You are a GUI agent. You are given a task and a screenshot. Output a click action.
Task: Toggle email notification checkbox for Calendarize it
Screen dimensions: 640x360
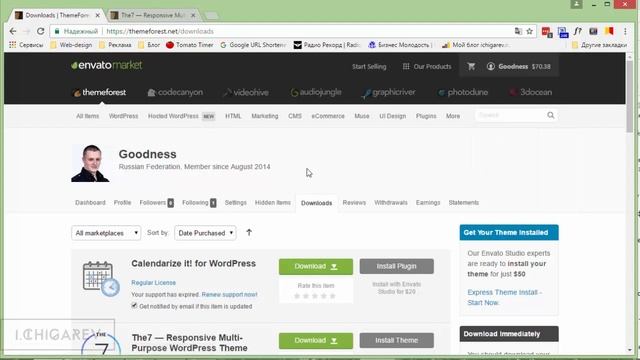coord(134,305)
